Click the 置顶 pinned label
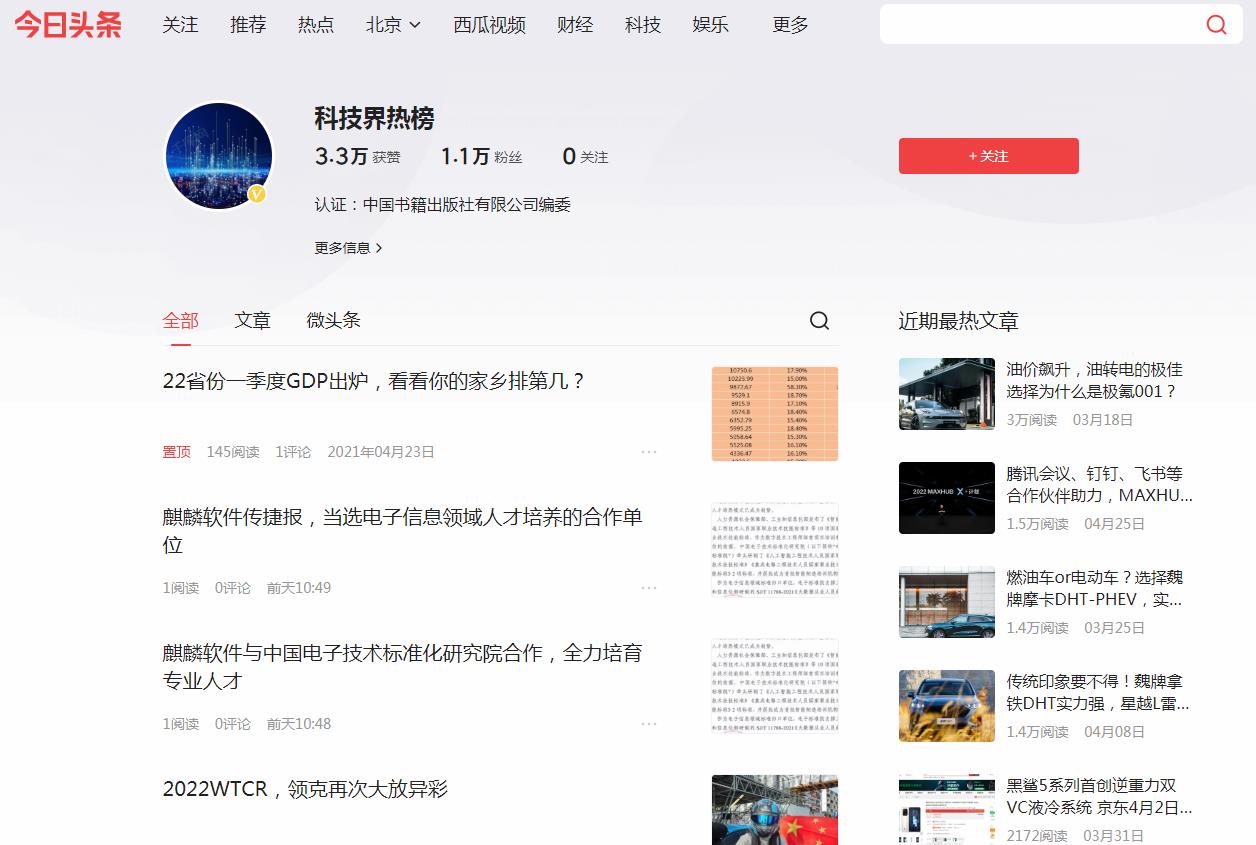This screenshot has height=845, width=1256. [177, 451]
